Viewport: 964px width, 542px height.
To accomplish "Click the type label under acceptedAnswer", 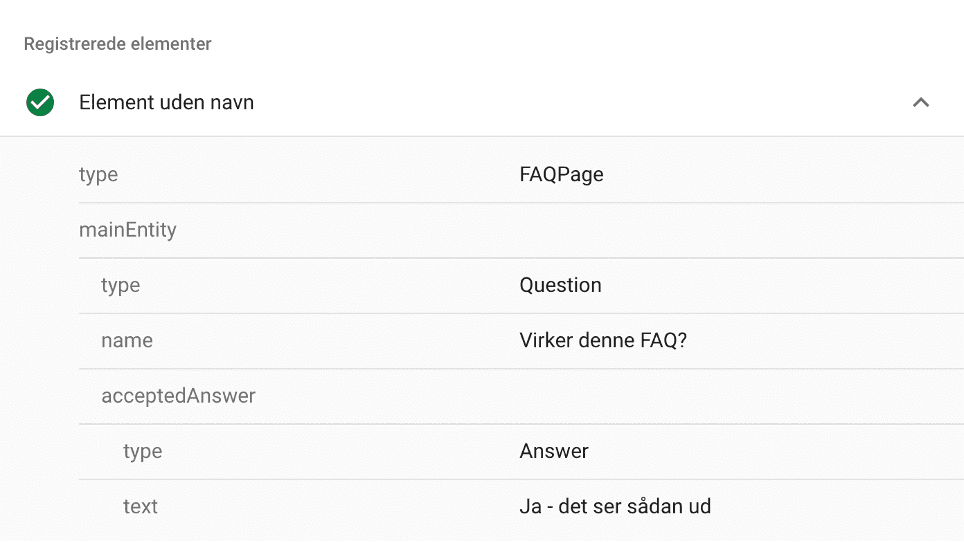I will point(143,451).
